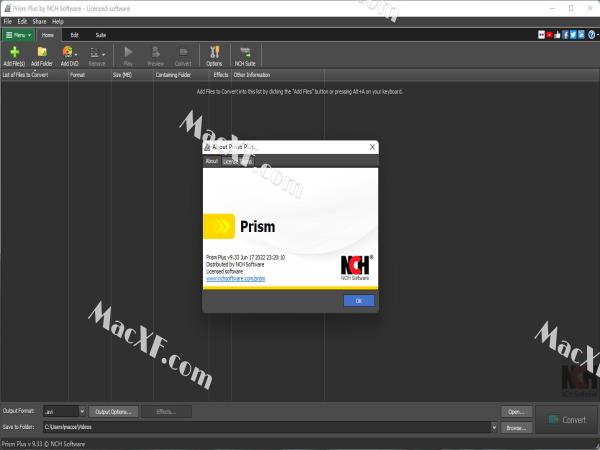The image size is (600, 450).
Task: Click the Effects... button at bottom
Action: click(166, 412)
